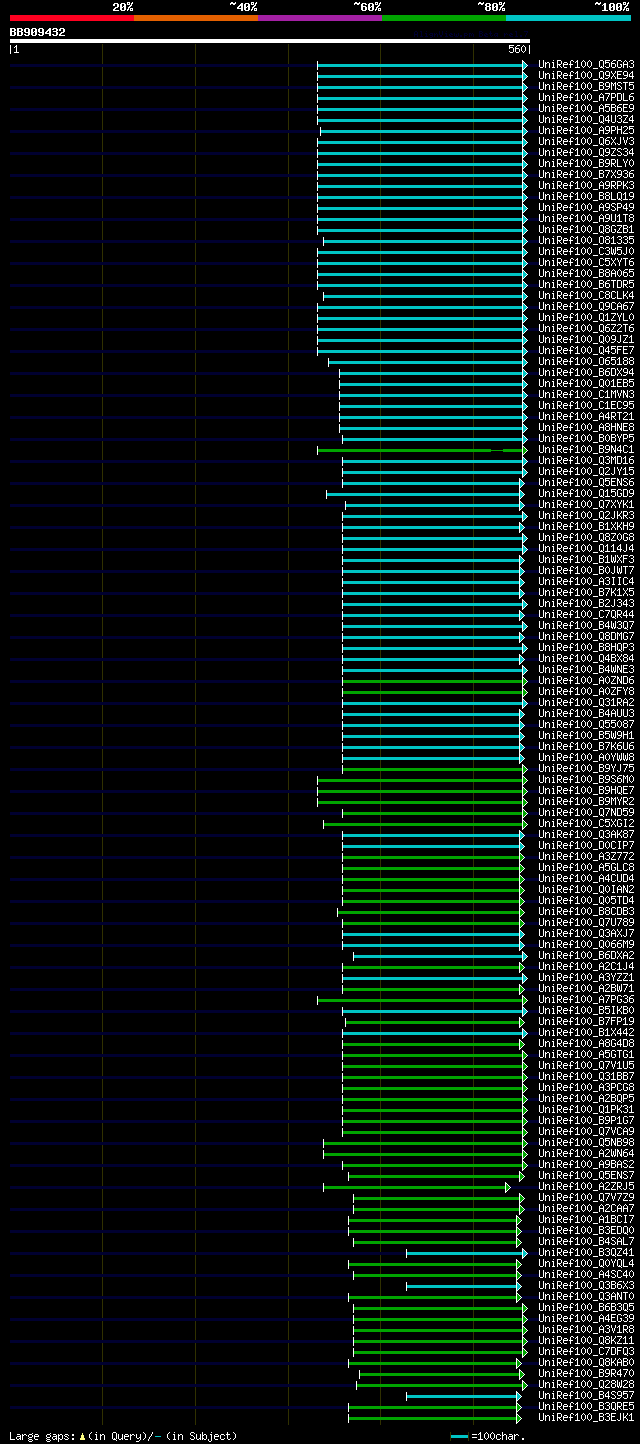Click the query end position value 560
This screenshot has height=1444, width=640.
click(518, 49)
